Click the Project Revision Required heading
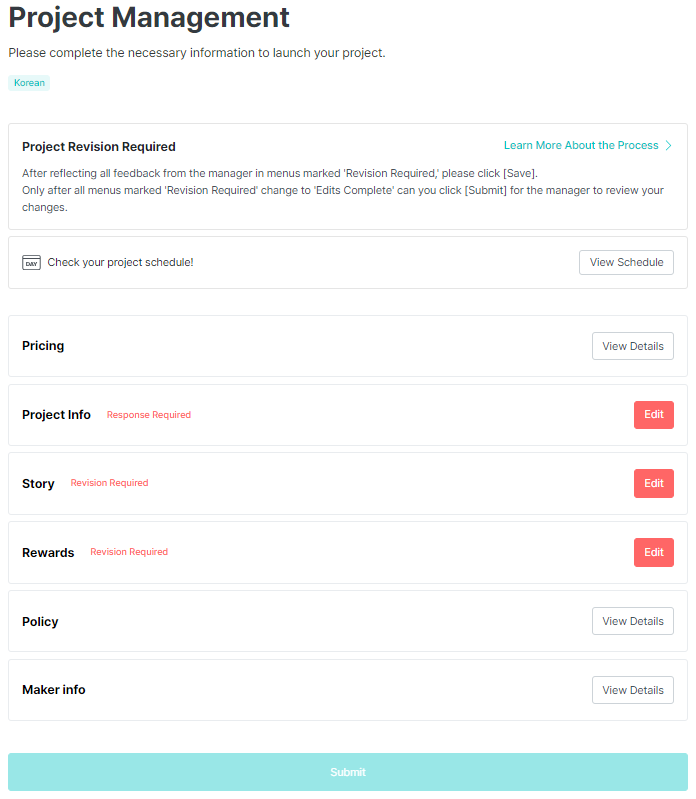 (99, 147)
